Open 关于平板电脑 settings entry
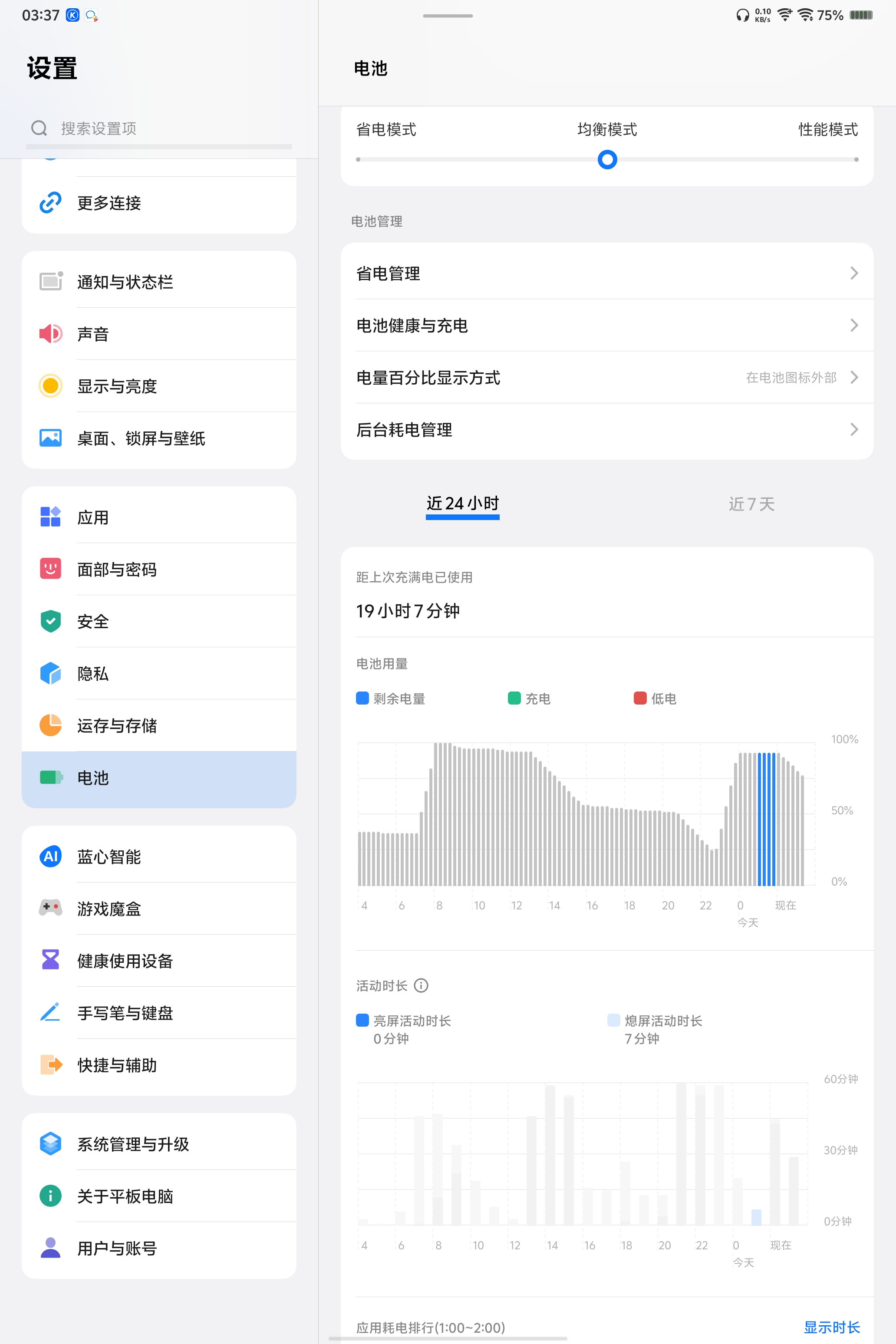This screenshot has width=896, height=1344. pos(159,1196)
